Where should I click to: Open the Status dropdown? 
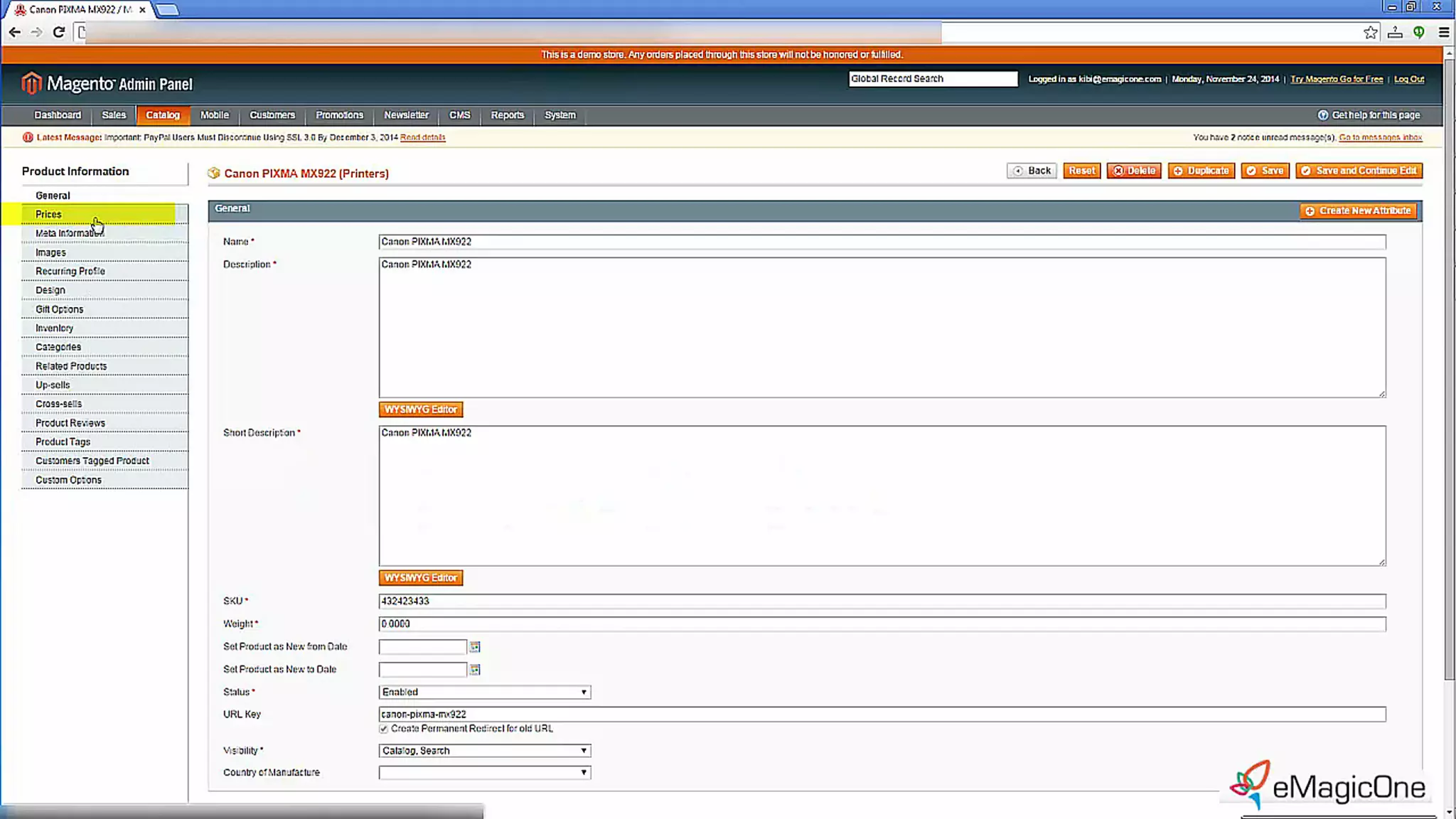coord(484,692)
